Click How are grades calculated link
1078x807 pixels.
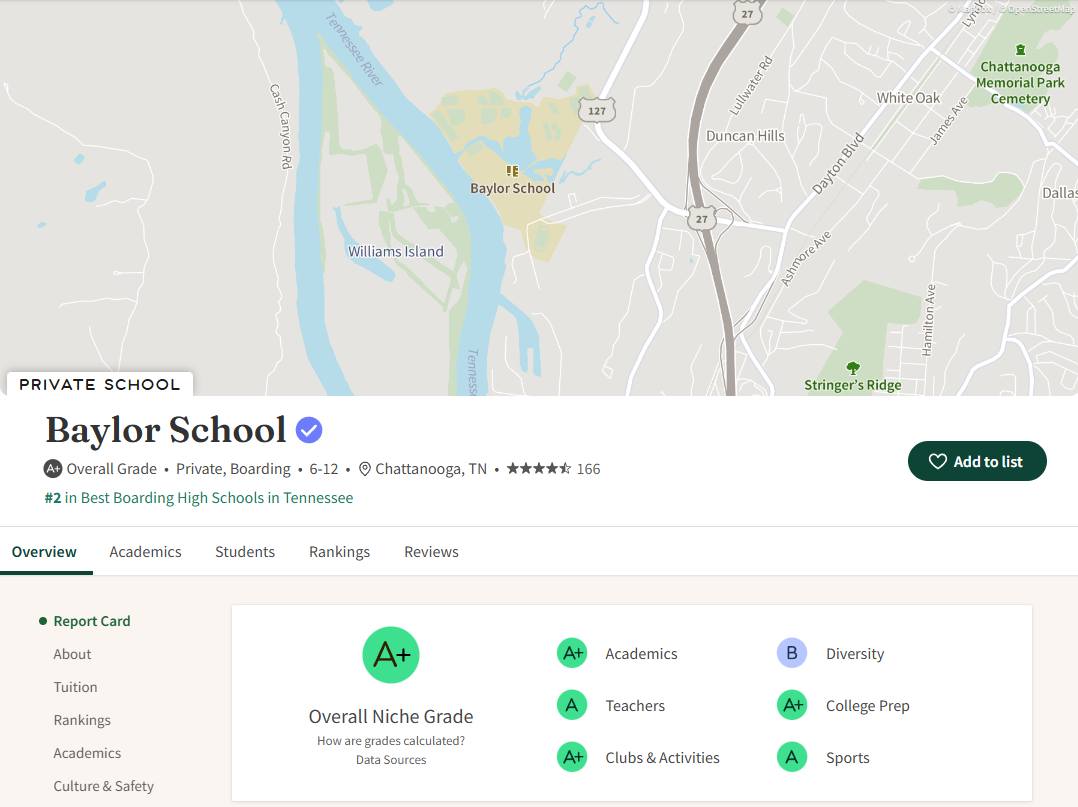(391, 741)
